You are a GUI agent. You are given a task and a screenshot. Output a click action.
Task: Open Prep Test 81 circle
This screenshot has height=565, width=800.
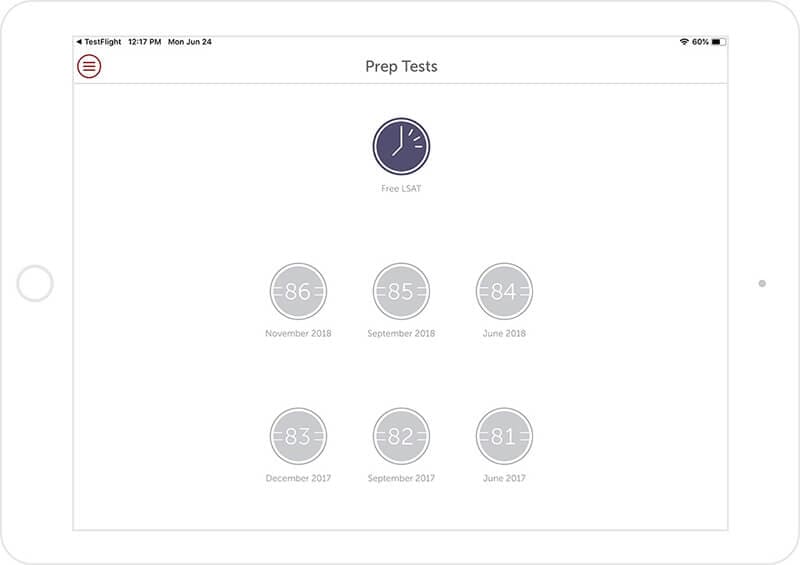click(x=504, y=436)
